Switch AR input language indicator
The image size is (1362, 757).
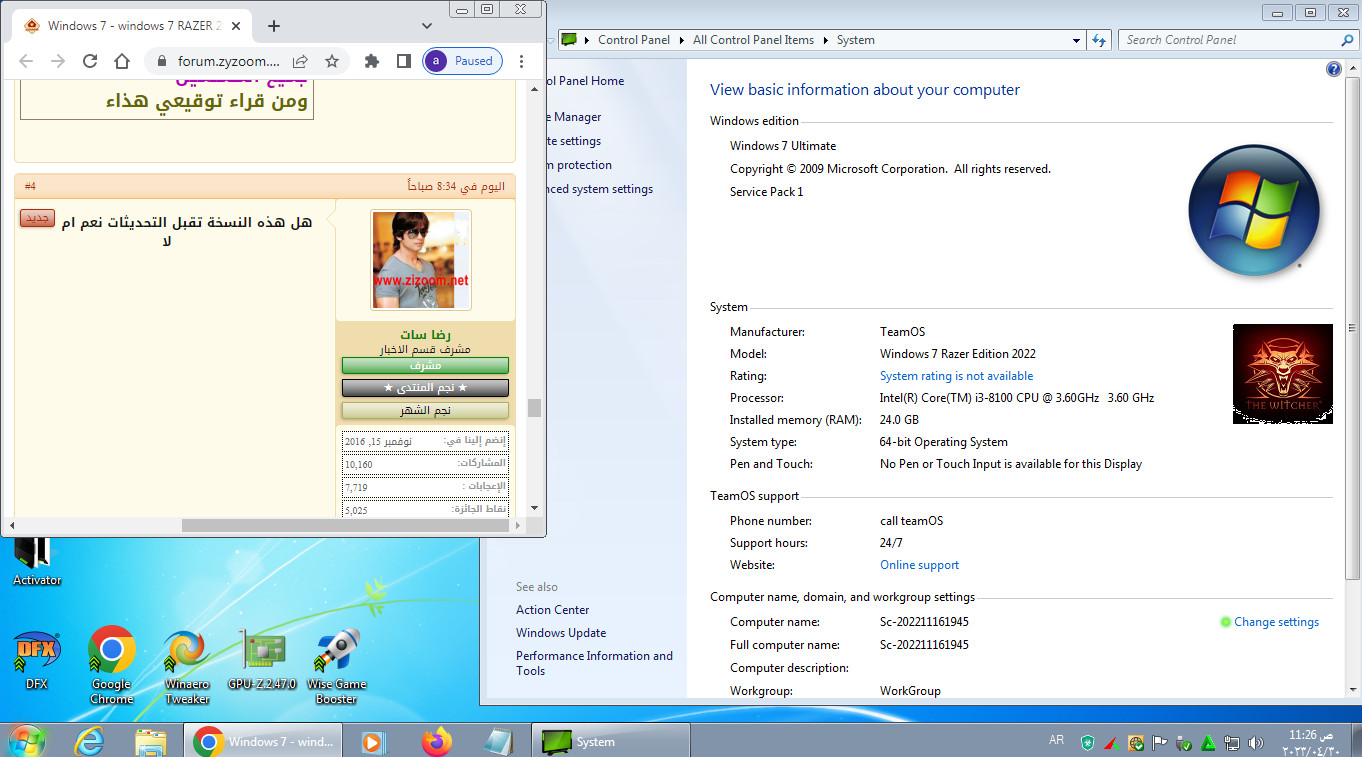(1056, 741)
